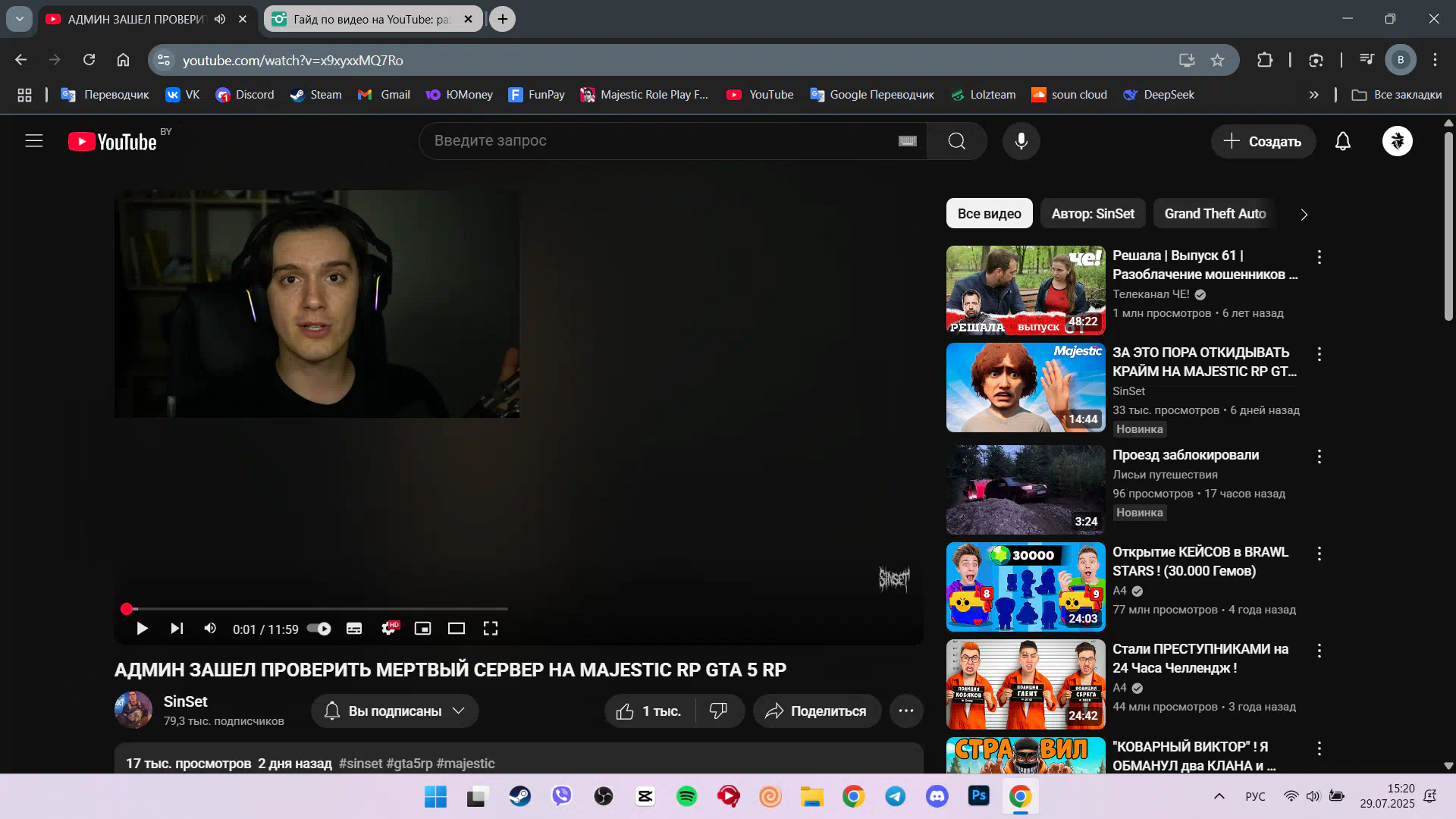Open the tab search dropdown arrow
The height and width of the screenshot is (819, 1456).
[20, 19]
